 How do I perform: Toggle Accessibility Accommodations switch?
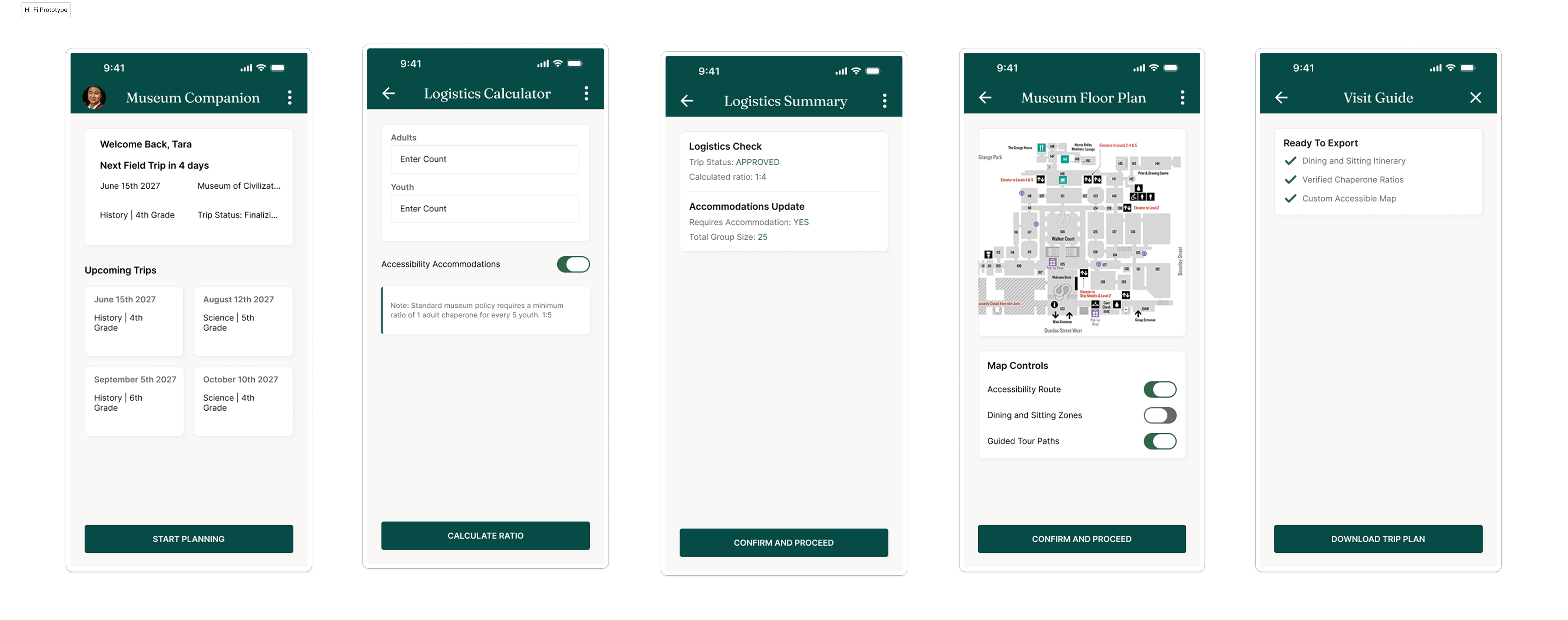(573, 264)
